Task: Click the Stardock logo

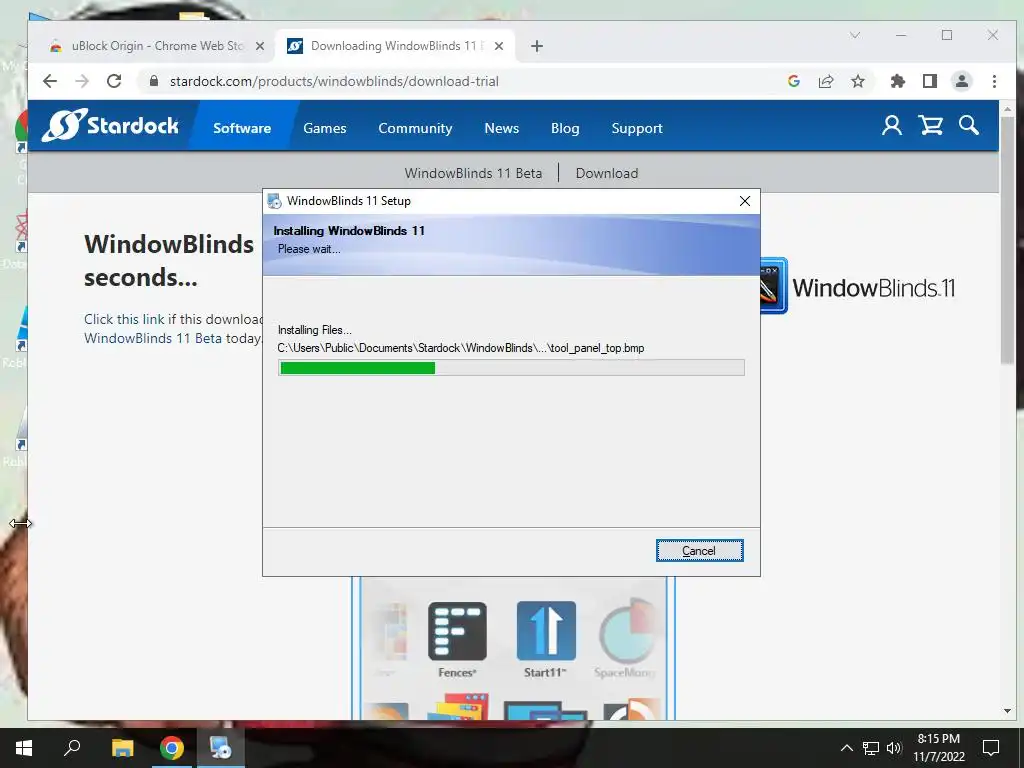Action: [x=110, y=125]
